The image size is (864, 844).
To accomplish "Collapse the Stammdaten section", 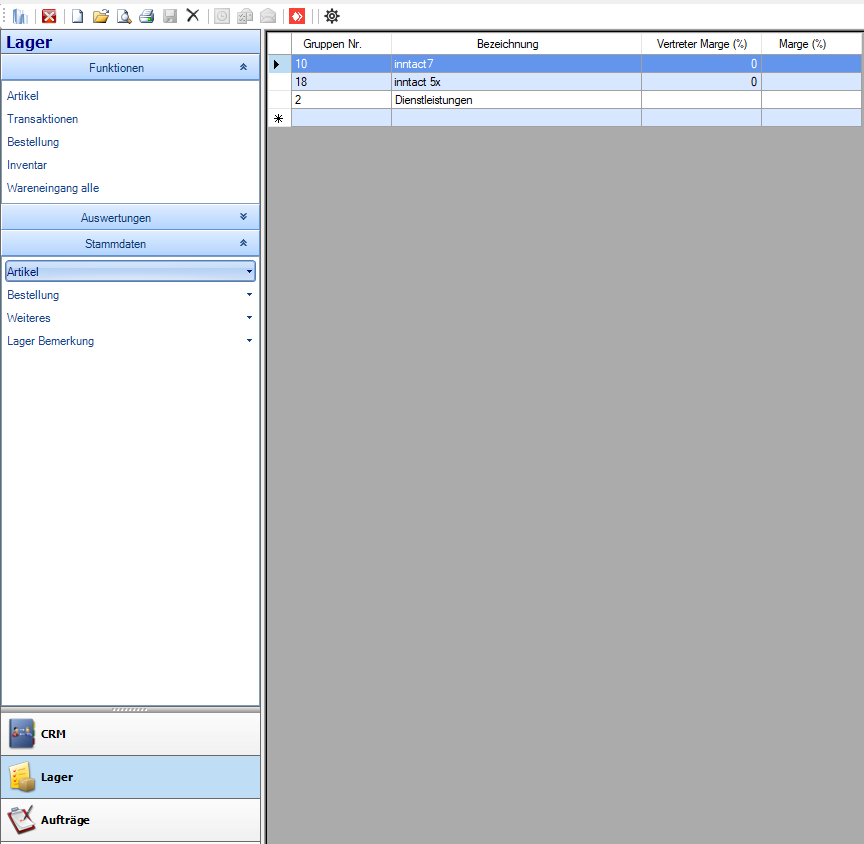I will (x=243, y=243).
